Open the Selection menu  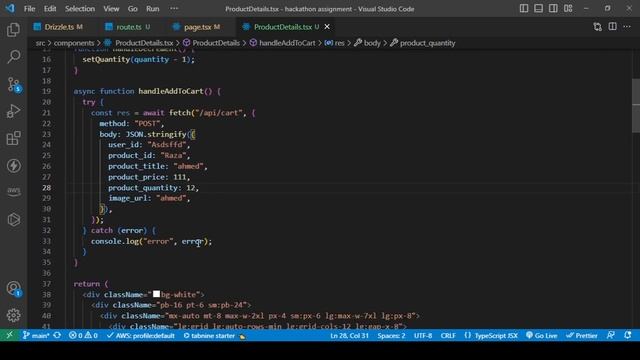[x=80, y=9]
